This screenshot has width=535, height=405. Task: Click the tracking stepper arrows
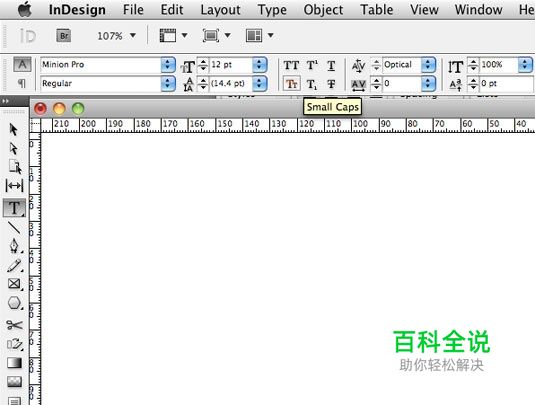pyautogui.click(x=376, y=84)
